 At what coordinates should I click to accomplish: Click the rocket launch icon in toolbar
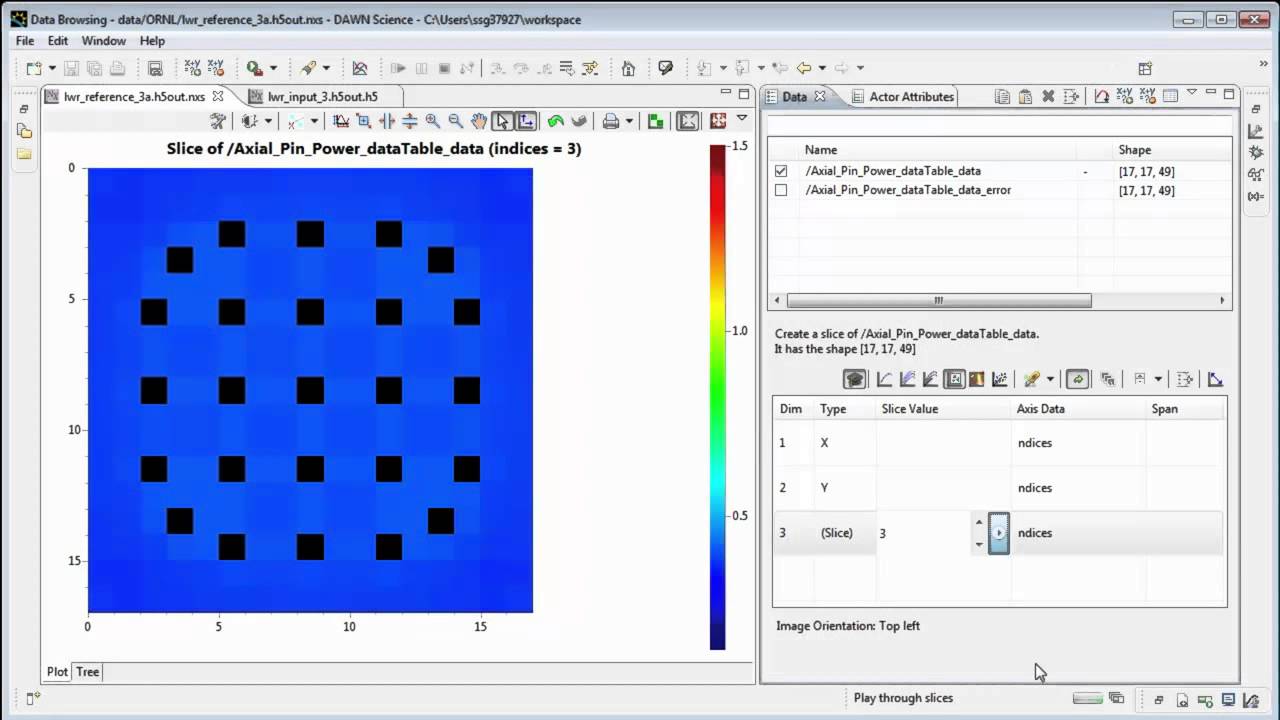[x=308, y=68]
